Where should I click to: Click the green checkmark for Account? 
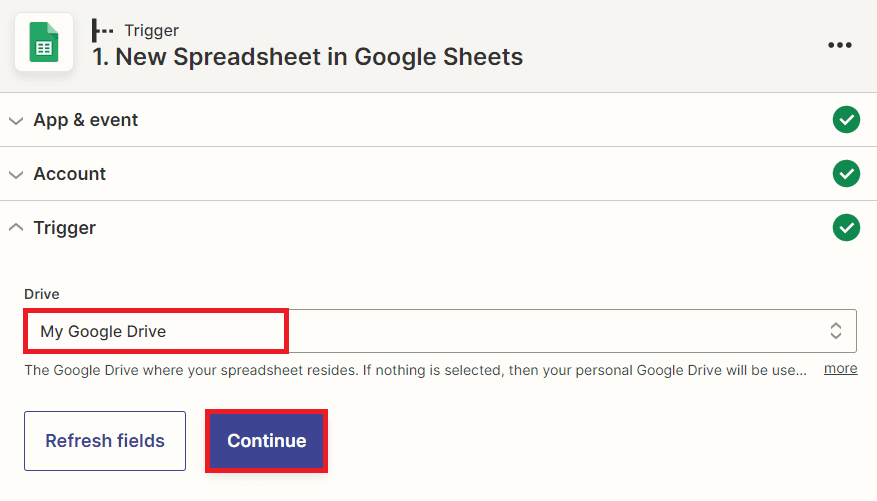coord(846,174)
